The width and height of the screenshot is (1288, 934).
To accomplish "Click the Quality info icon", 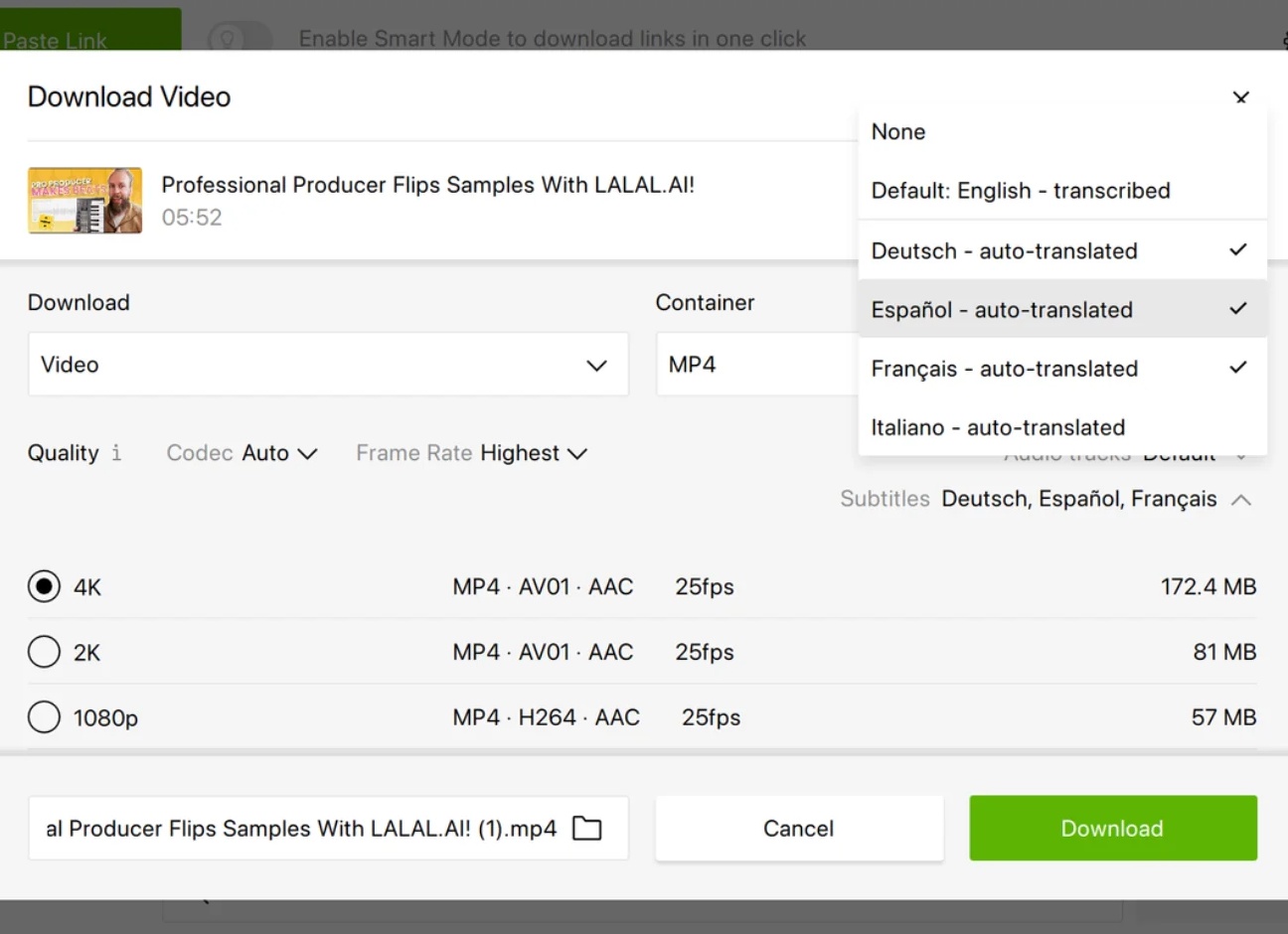I will pos(116,453).
